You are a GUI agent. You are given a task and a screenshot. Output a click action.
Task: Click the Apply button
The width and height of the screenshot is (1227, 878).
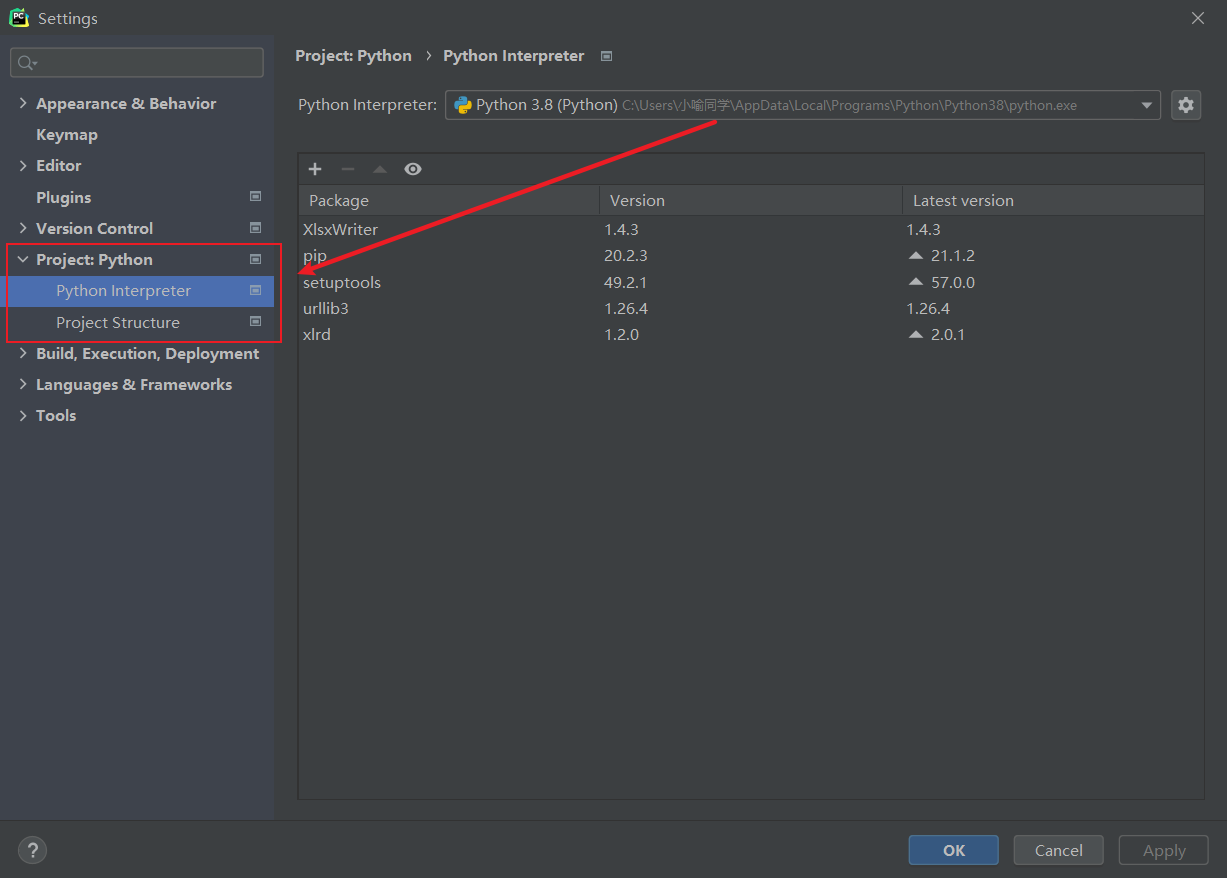click(x=1164, y=850)
